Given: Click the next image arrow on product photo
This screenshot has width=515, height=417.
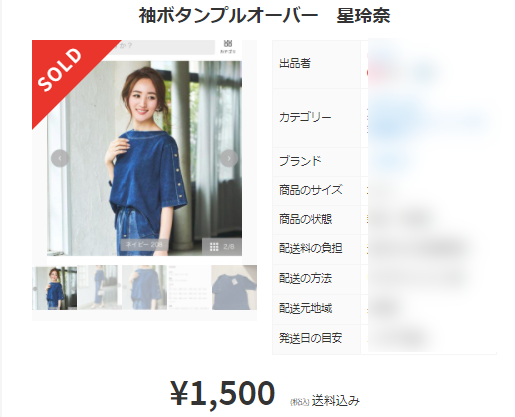Looking at the screenshot, I should (x=229, y=158).
